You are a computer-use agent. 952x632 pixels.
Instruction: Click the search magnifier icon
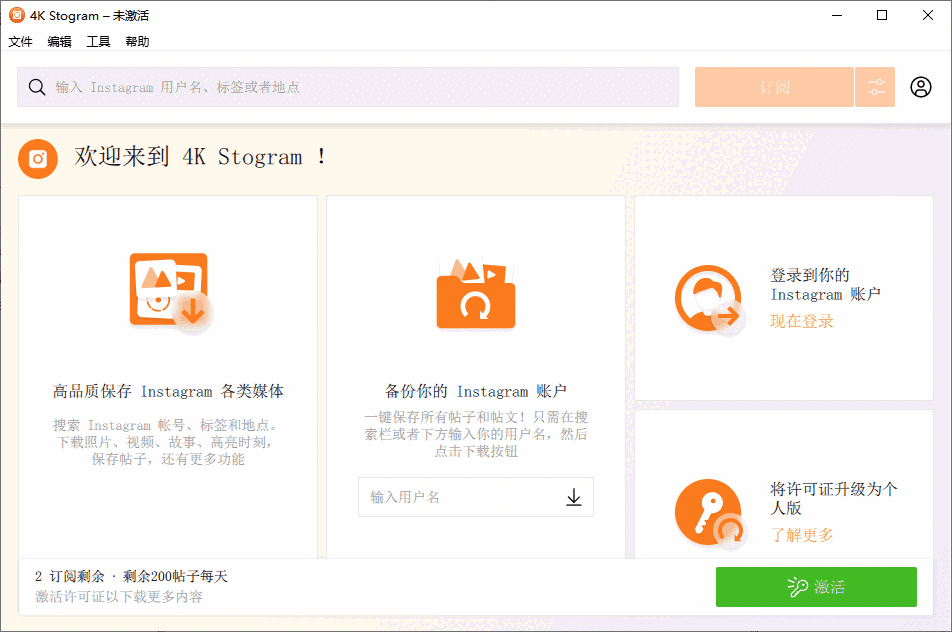click(x=37, y=87)
